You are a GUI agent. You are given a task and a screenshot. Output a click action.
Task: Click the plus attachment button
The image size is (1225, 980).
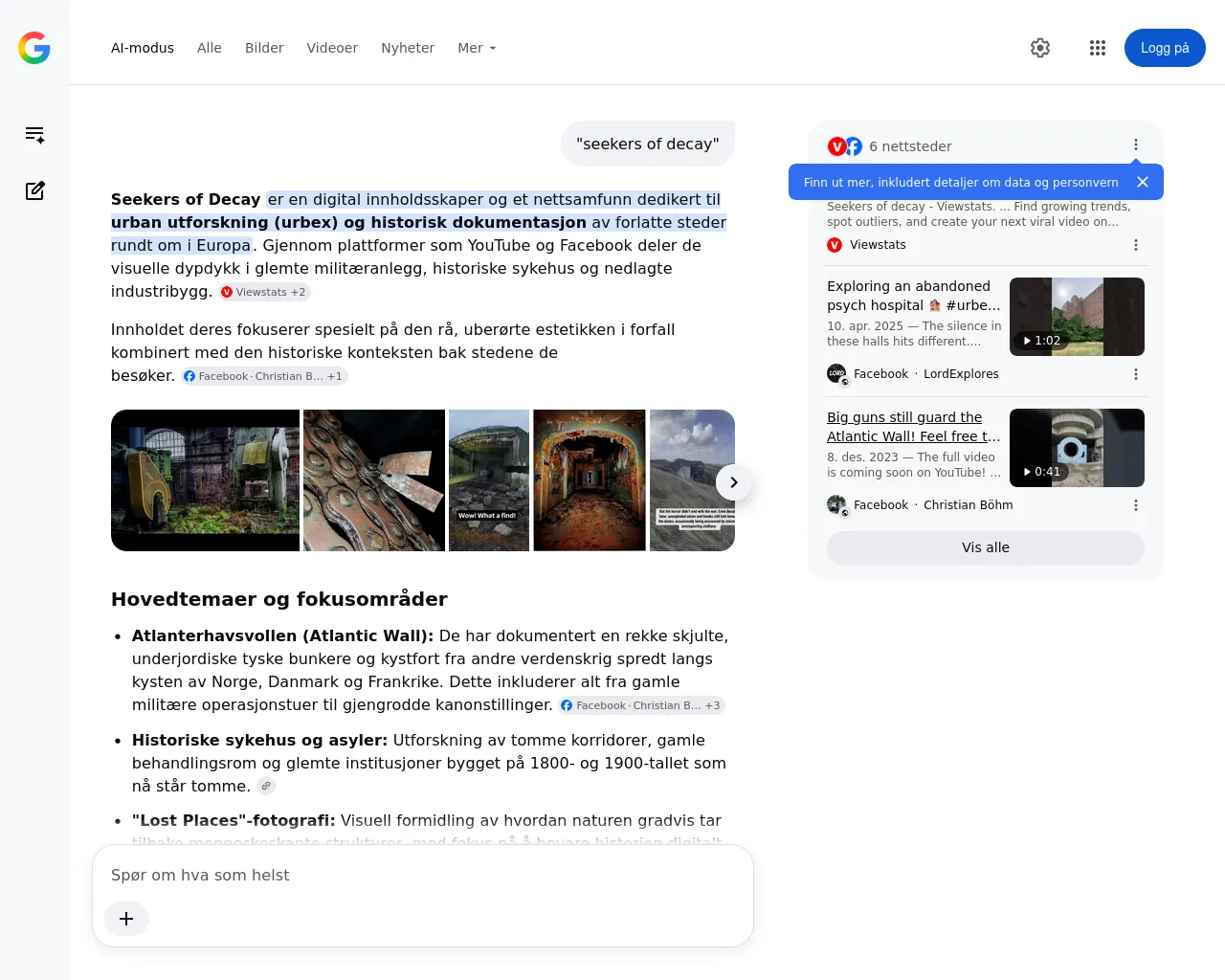(126, 919)
